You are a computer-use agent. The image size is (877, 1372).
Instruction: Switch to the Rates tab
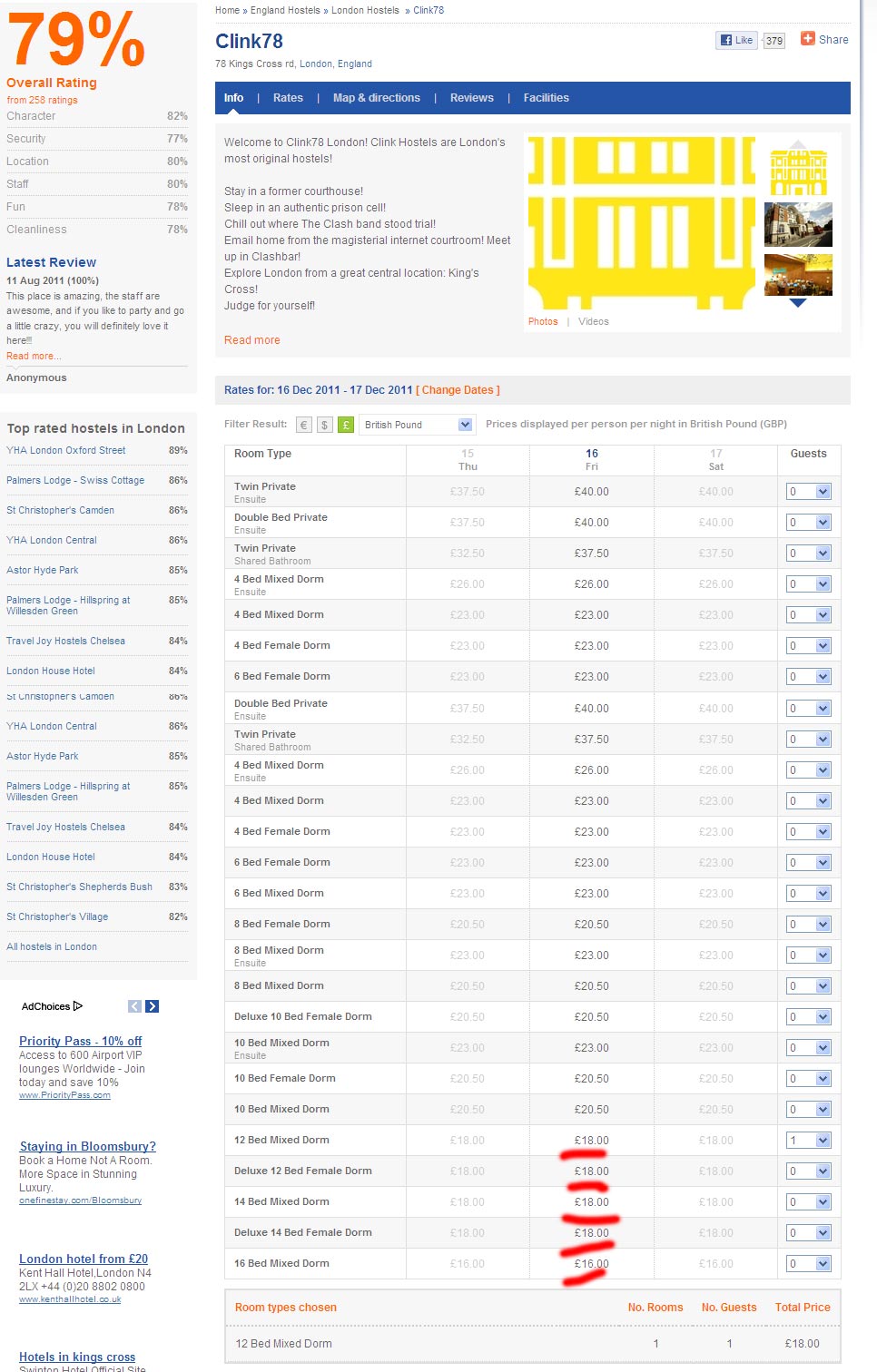(288, 98)
